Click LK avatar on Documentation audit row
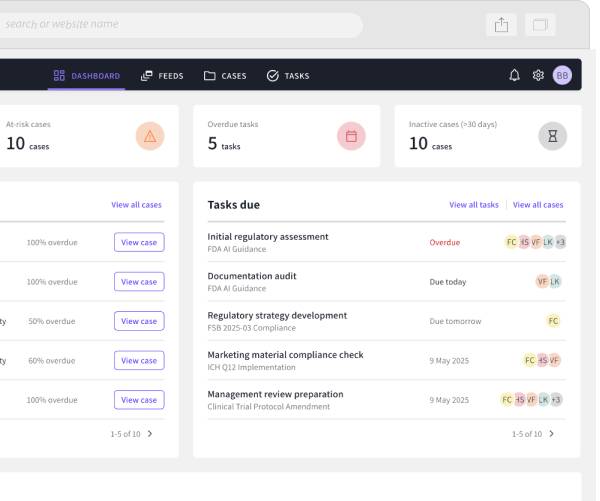Image resolution: width=600 pixels, height=501 pixels. coord(554,282)
